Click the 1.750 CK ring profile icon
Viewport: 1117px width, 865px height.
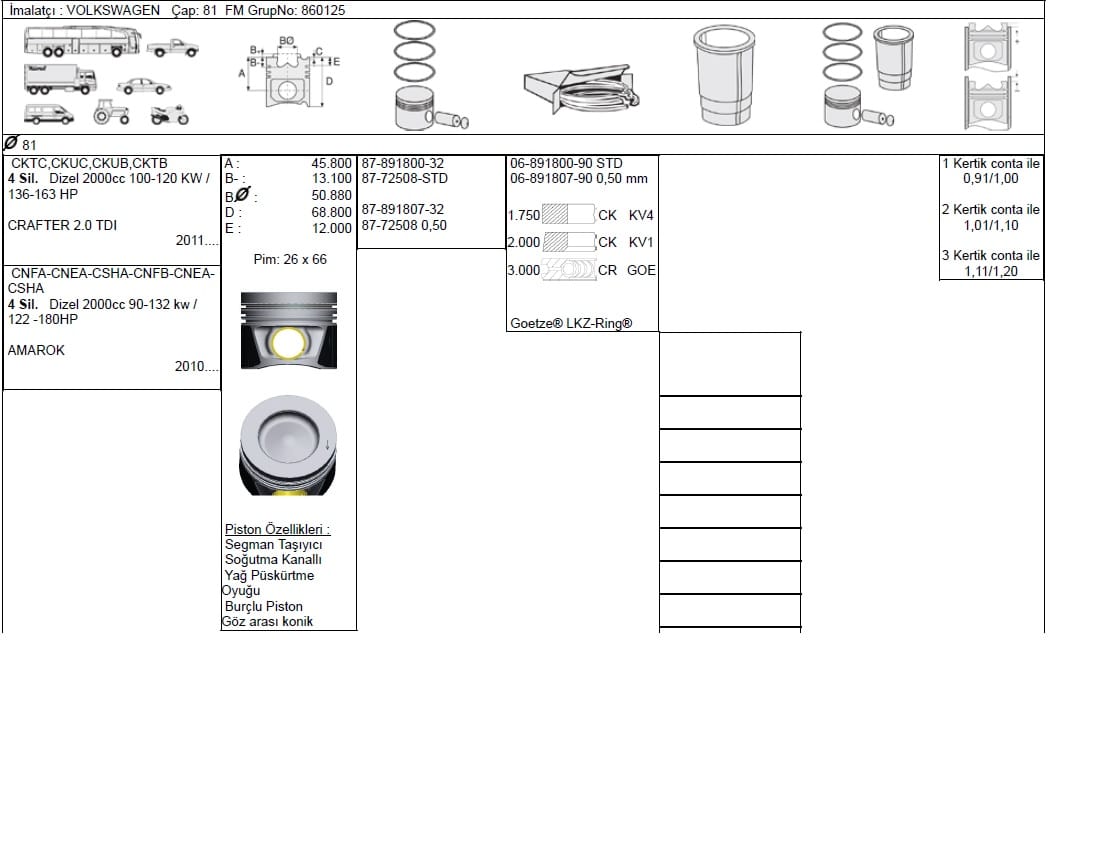coord(568,214)
